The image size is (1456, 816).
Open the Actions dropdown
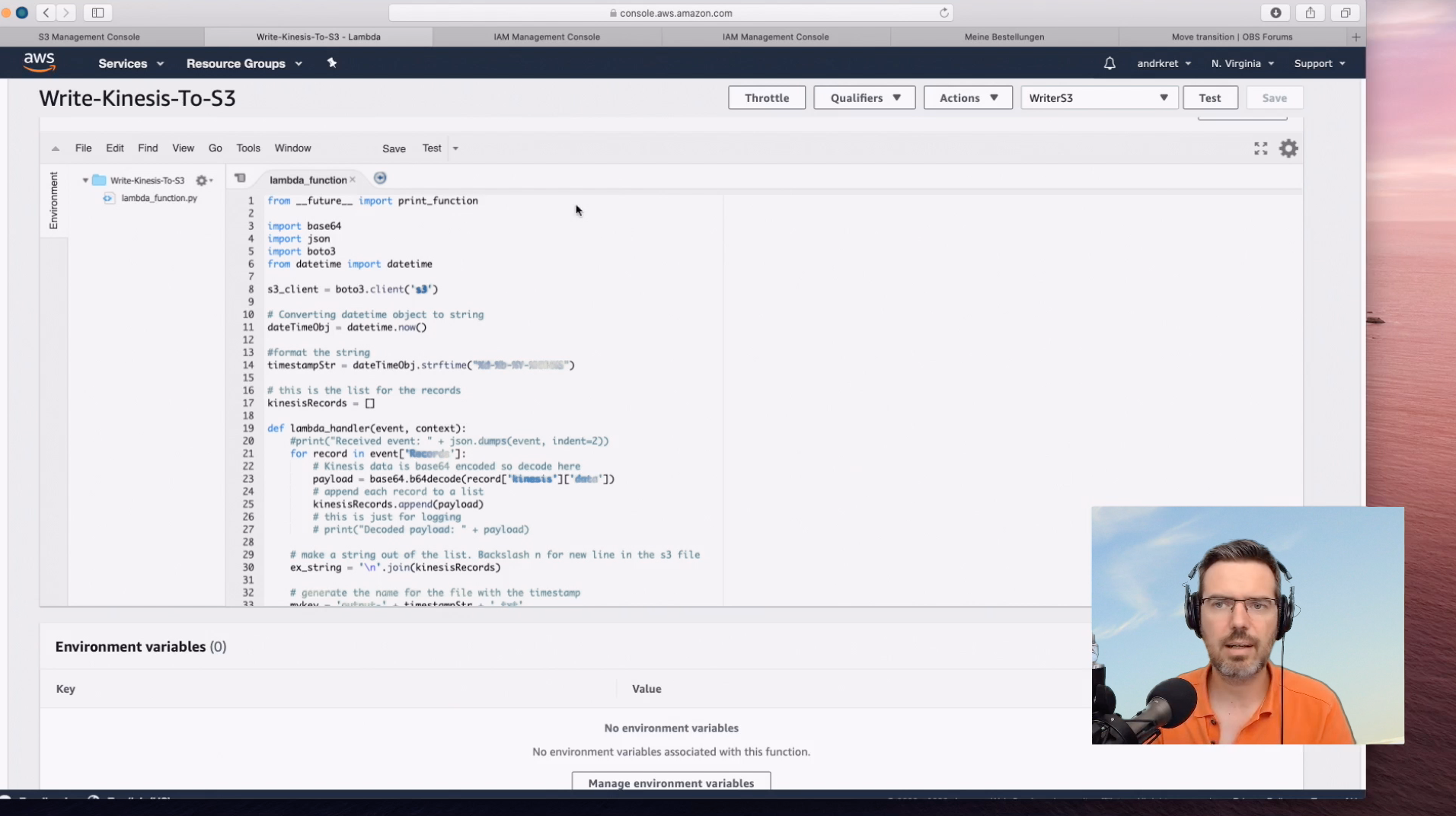pyautogui.click(x=968, y=97)
